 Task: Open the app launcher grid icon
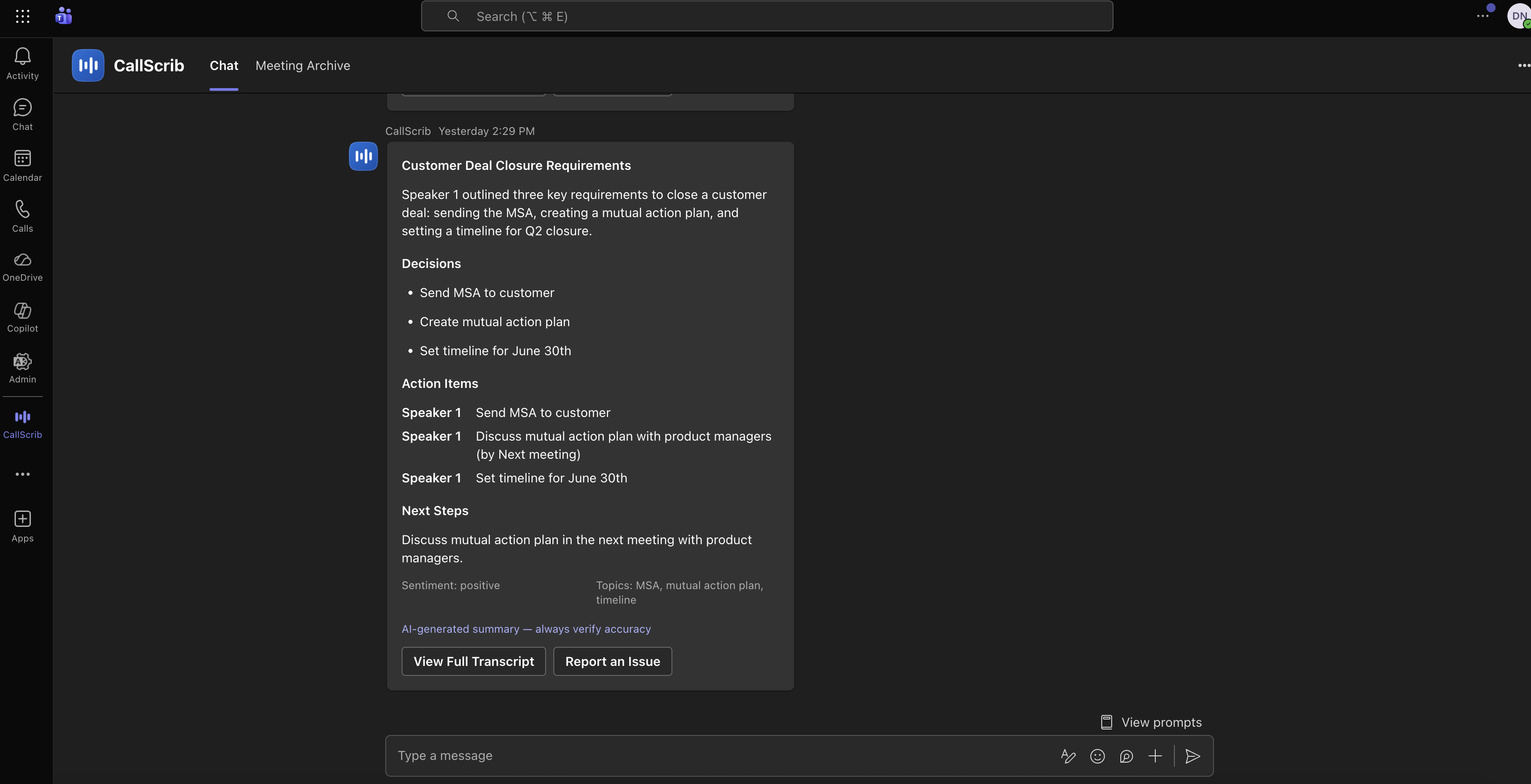23,17
